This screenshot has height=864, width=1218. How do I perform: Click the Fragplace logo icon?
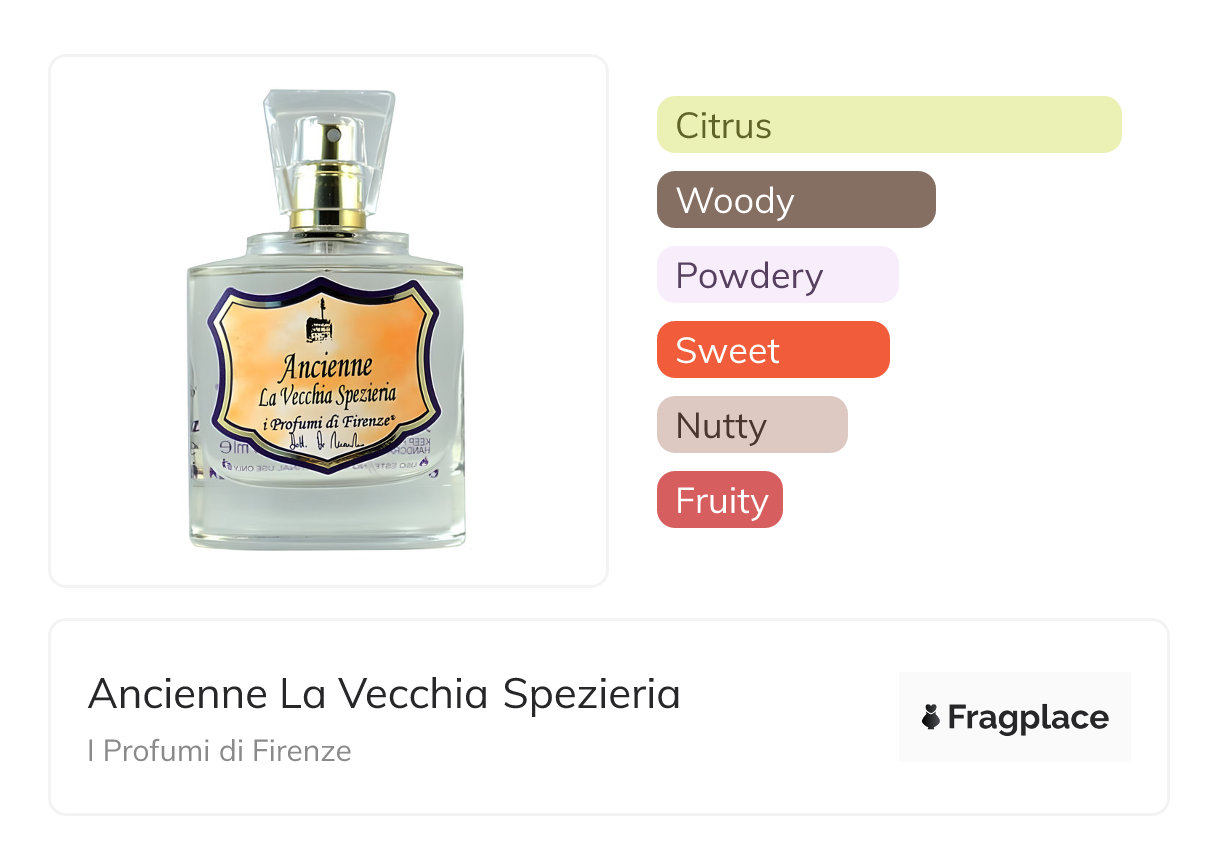click(x=931, y=718)
